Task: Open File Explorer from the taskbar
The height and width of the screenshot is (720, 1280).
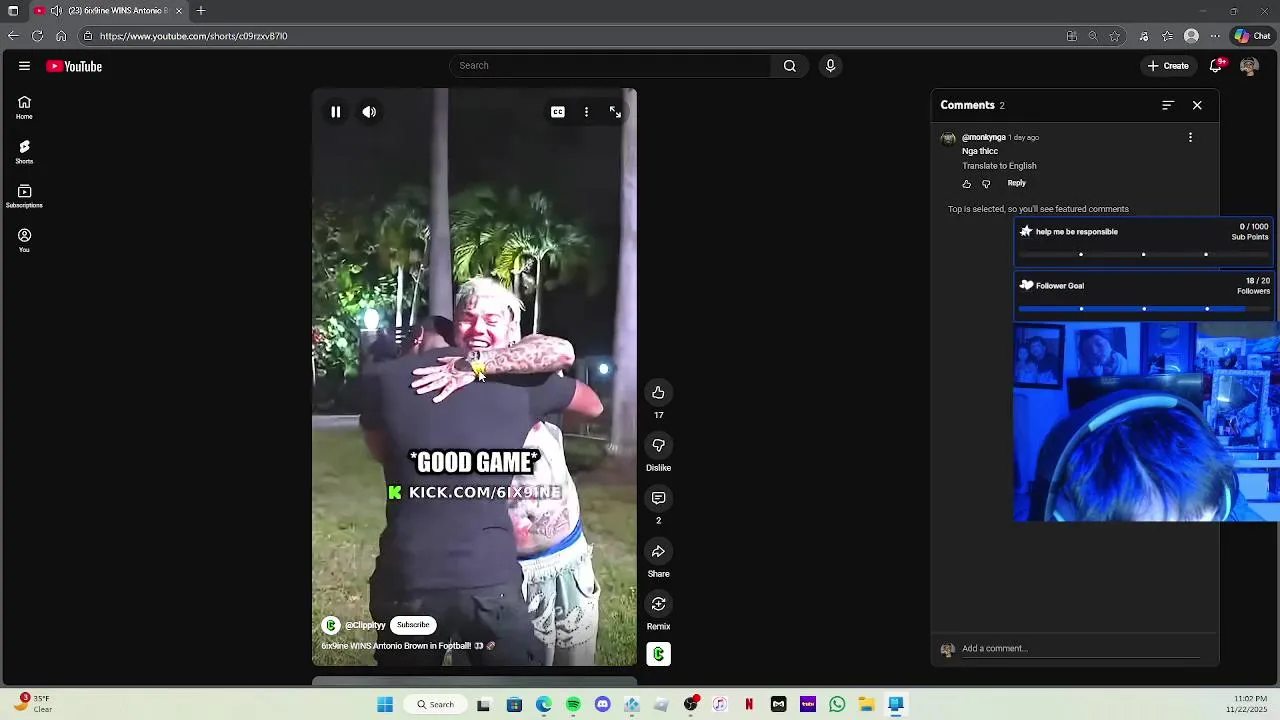Action: click(x=866, y=705)
